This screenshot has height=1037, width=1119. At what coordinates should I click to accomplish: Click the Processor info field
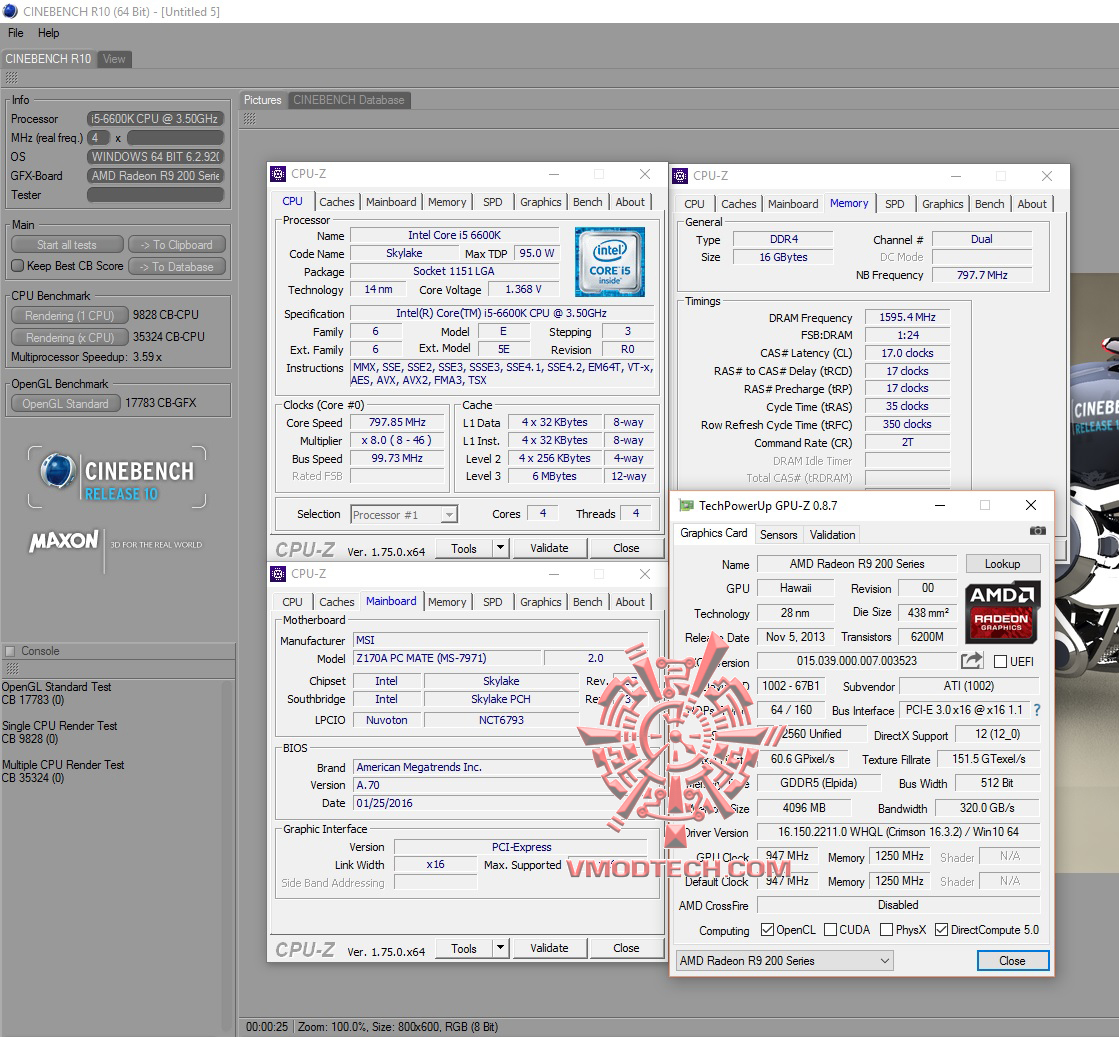click(156, 118)
